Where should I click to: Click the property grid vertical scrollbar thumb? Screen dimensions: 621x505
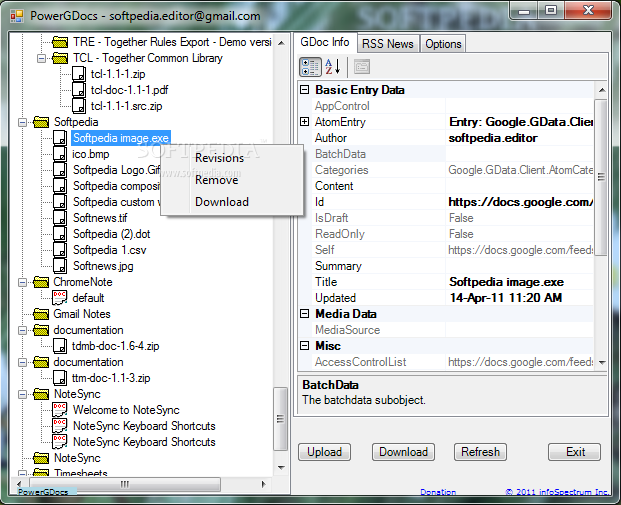point(601,177)
